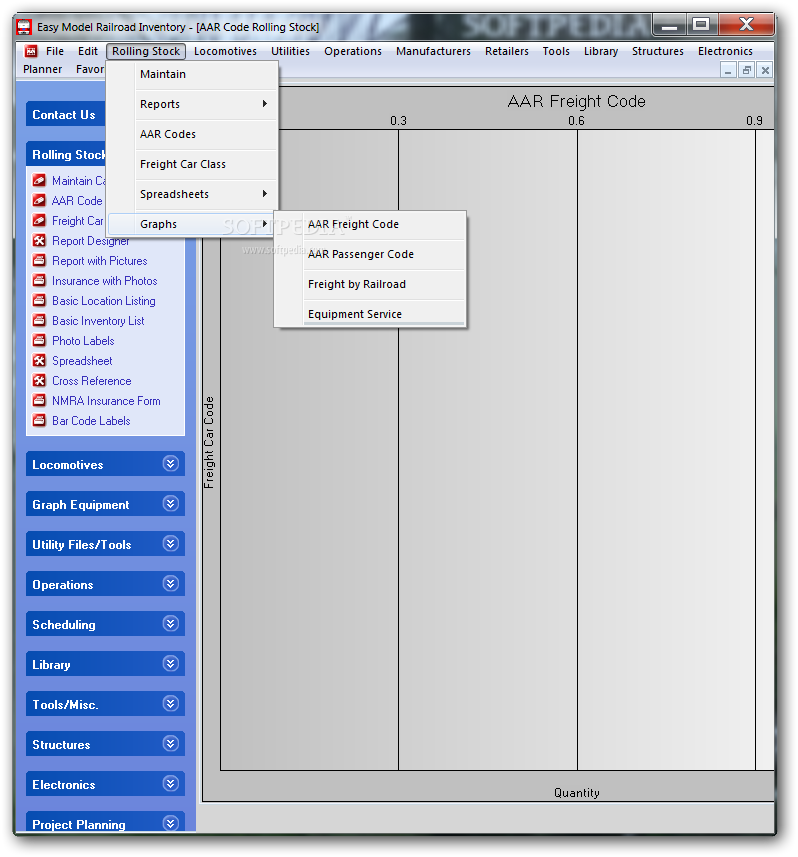Select Freight by Railroad graph
This screenshot has height=857, width=798.
point(370,284)
